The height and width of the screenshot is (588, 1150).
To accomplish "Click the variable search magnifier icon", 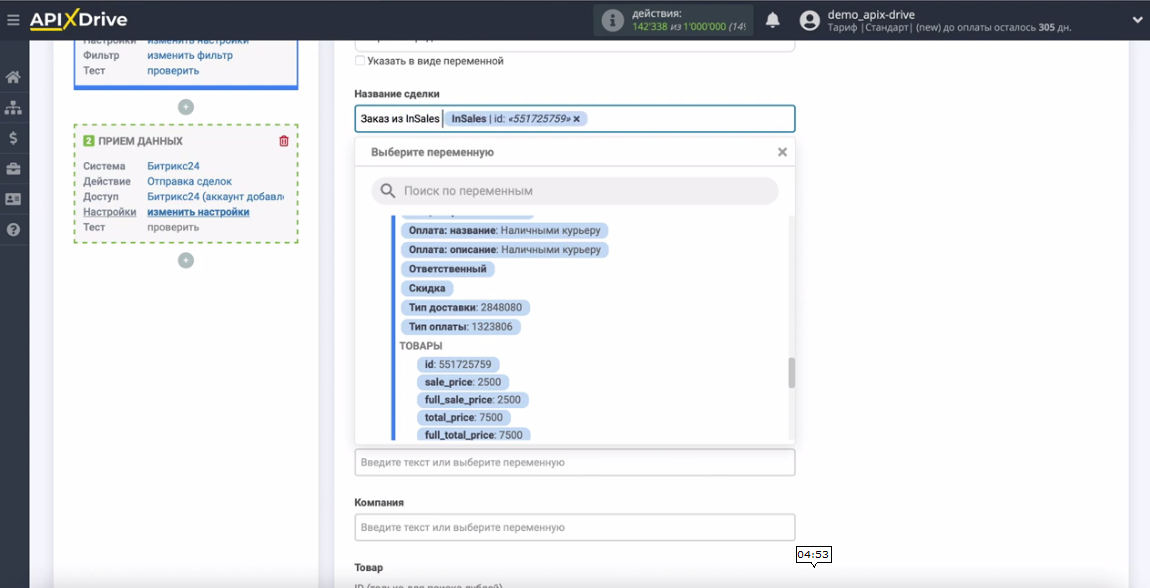I will point(387,191).
